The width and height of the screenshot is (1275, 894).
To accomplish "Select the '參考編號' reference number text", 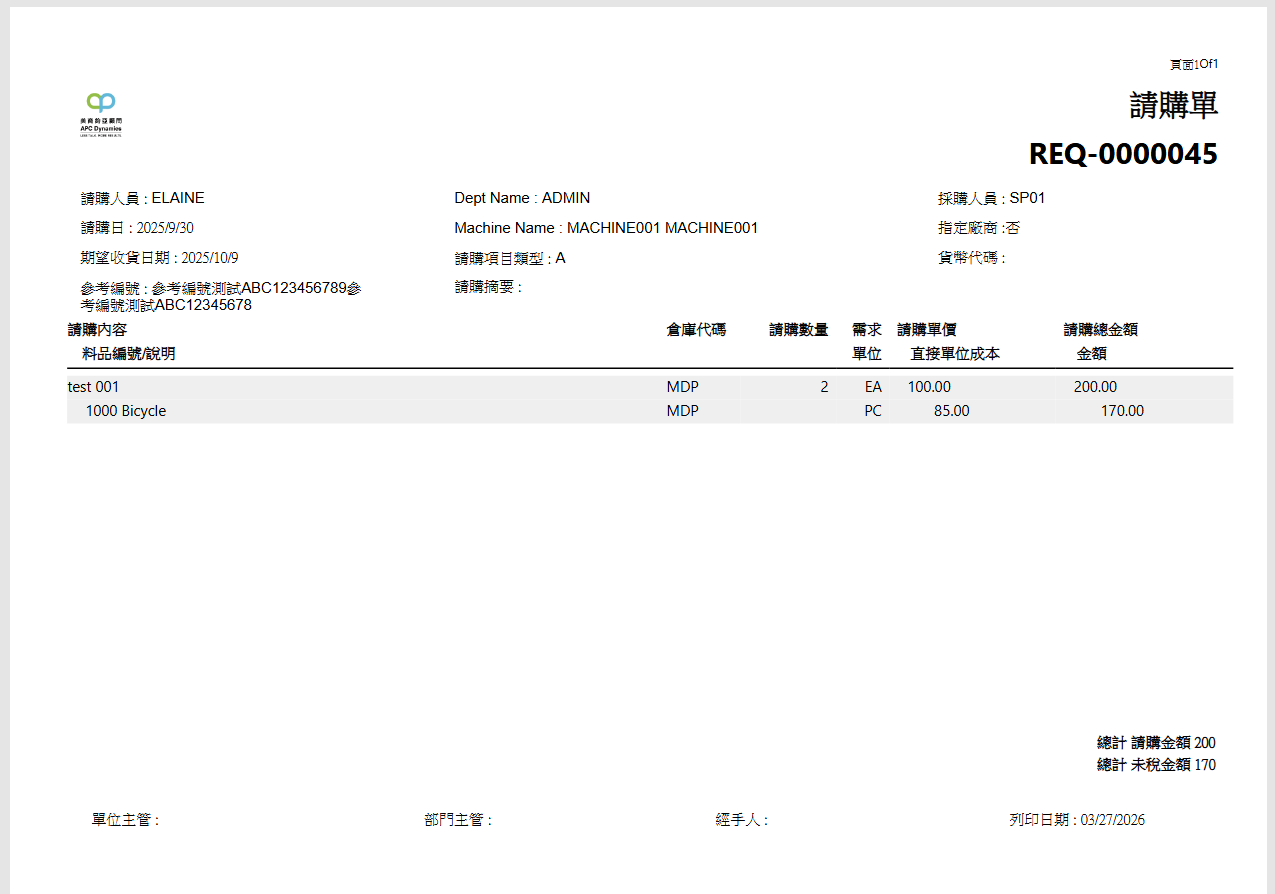I will point(221,297).
